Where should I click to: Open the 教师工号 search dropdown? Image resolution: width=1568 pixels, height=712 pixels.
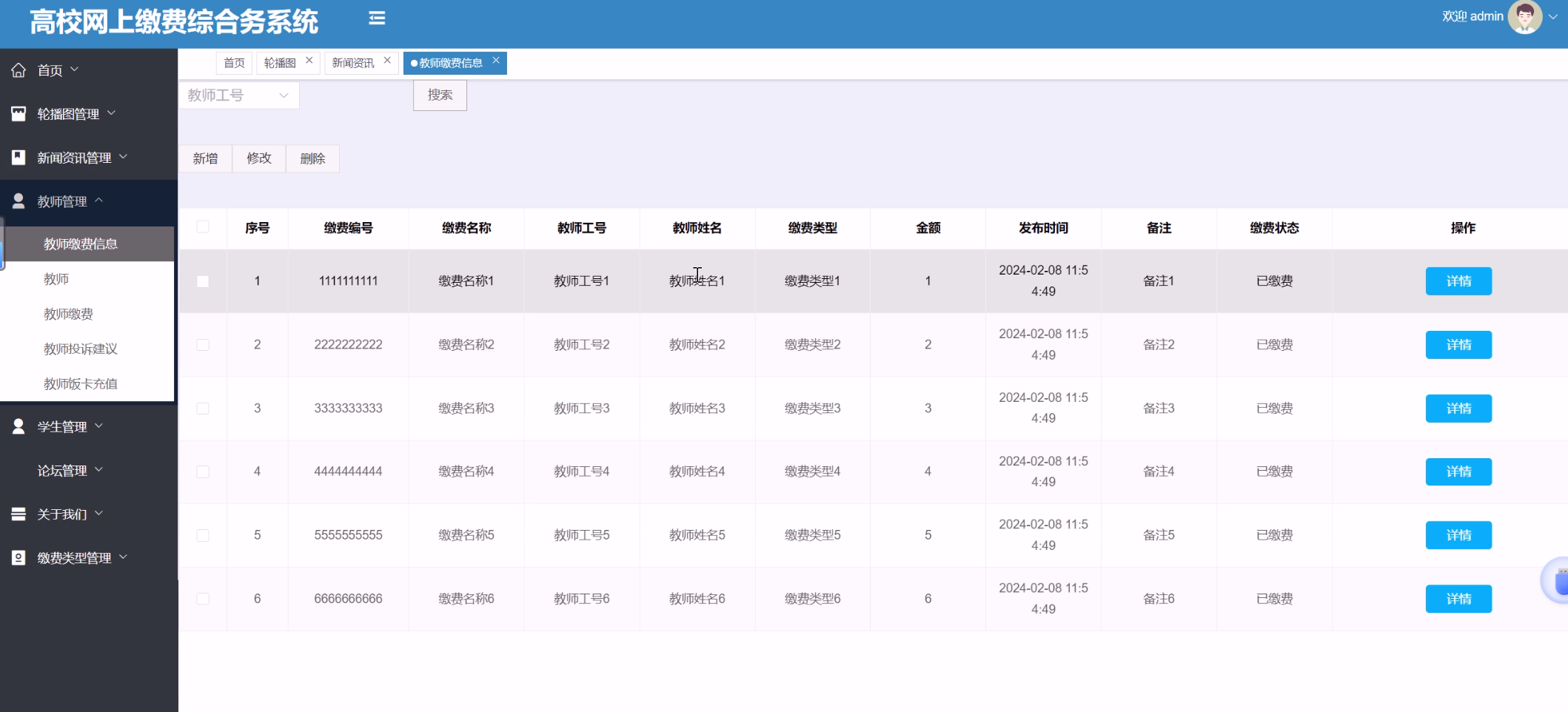pos(239,95)
